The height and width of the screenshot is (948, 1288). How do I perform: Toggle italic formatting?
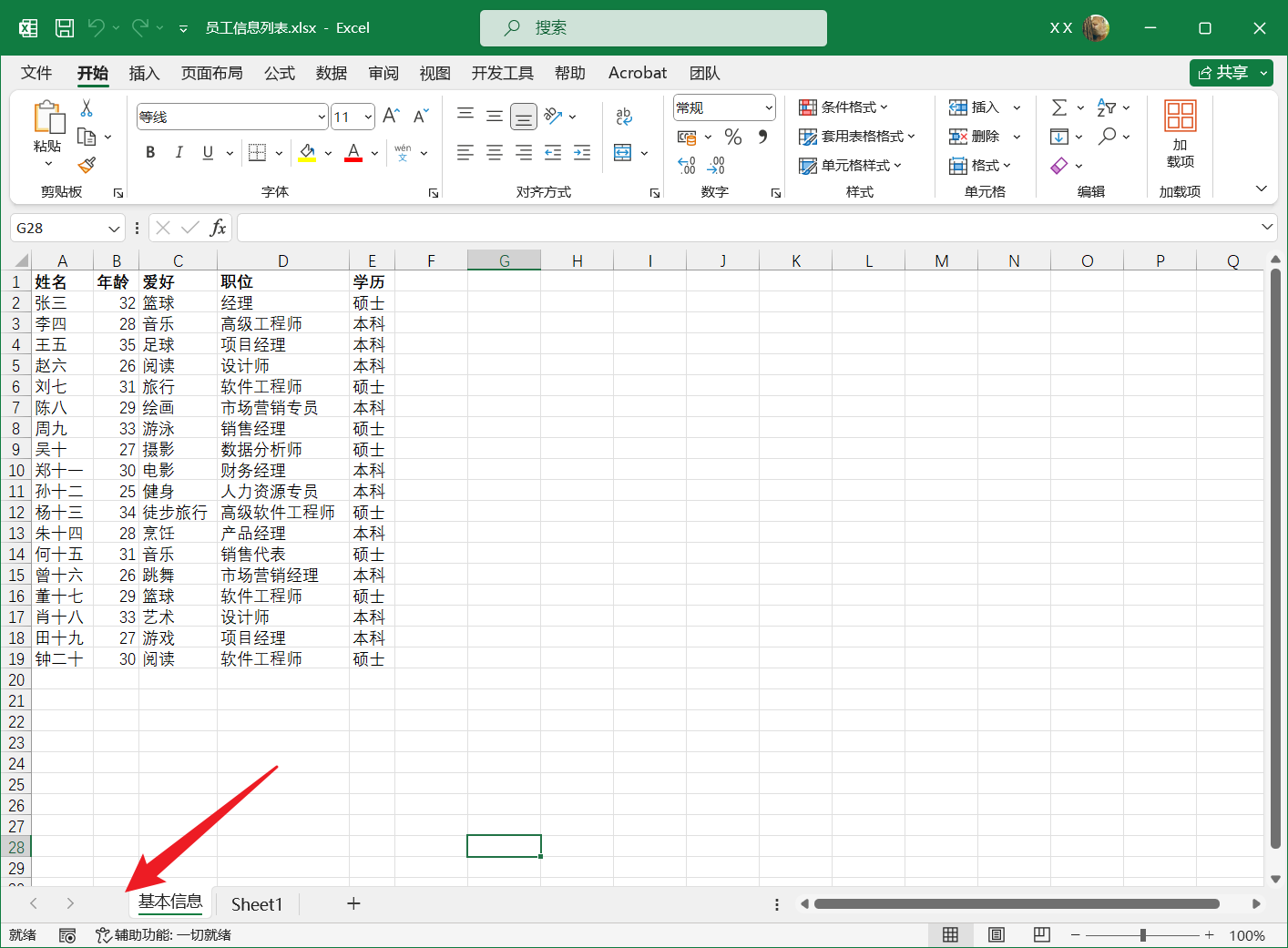179,152
